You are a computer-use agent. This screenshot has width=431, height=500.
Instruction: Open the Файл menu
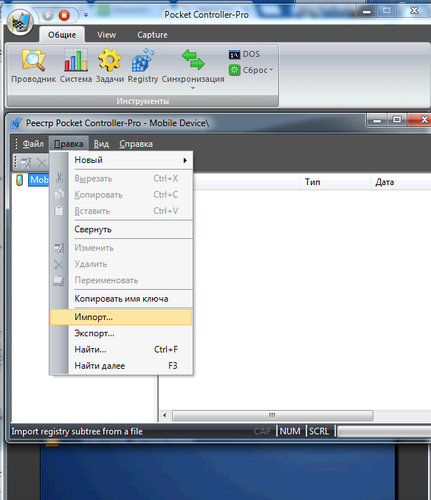[33, 144]
